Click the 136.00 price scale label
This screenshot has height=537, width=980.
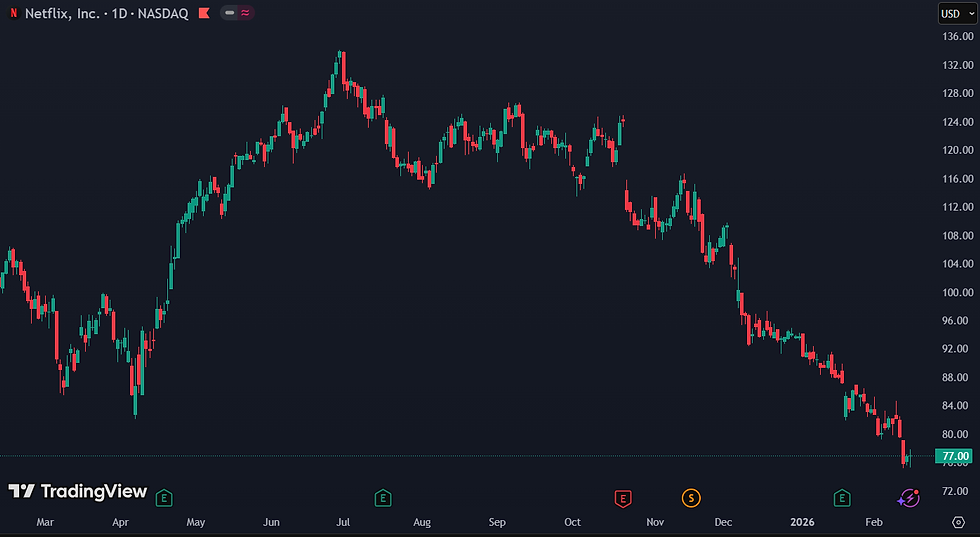click(x=958, y=36)
